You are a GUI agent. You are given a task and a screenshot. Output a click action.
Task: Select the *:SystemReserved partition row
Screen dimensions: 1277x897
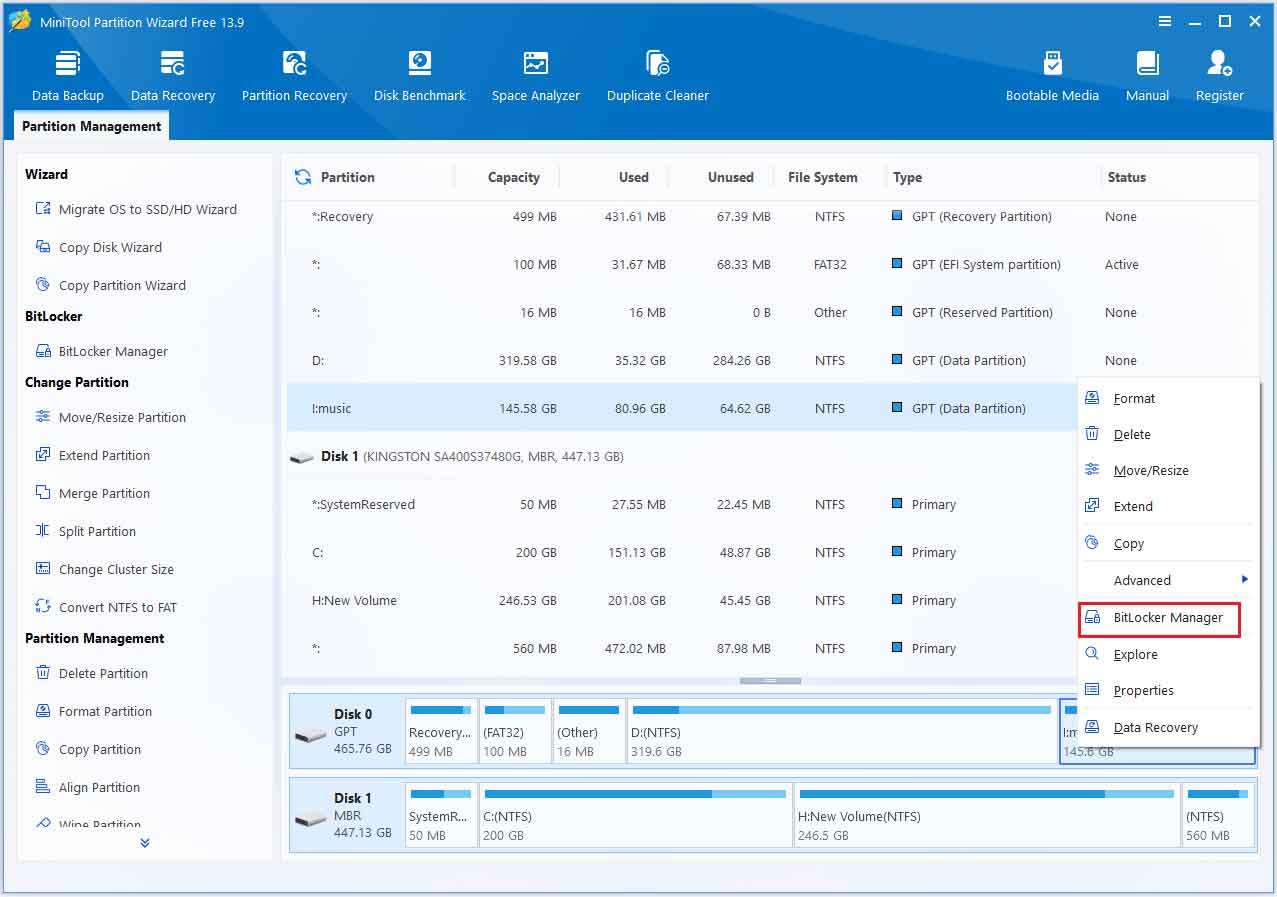pos(682,504)
